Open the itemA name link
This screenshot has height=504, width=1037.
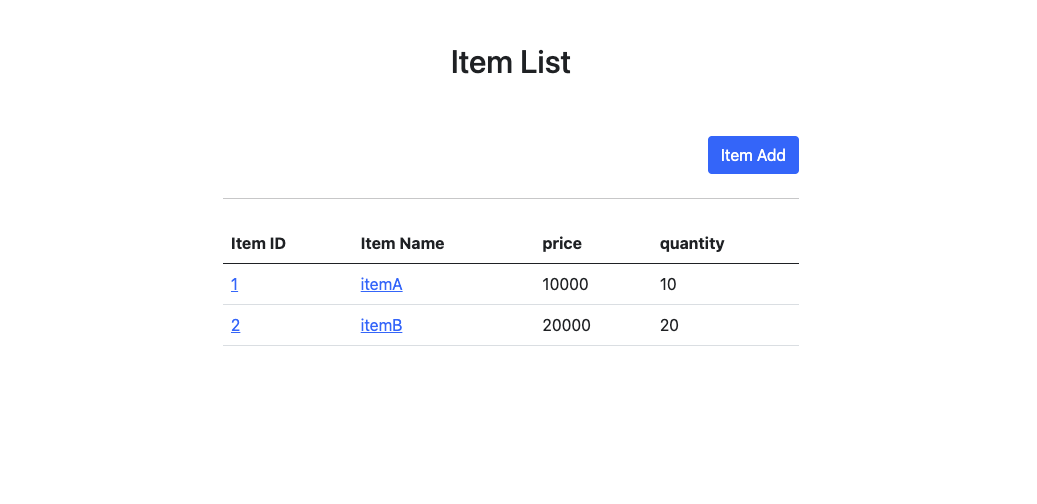(381, 284)
